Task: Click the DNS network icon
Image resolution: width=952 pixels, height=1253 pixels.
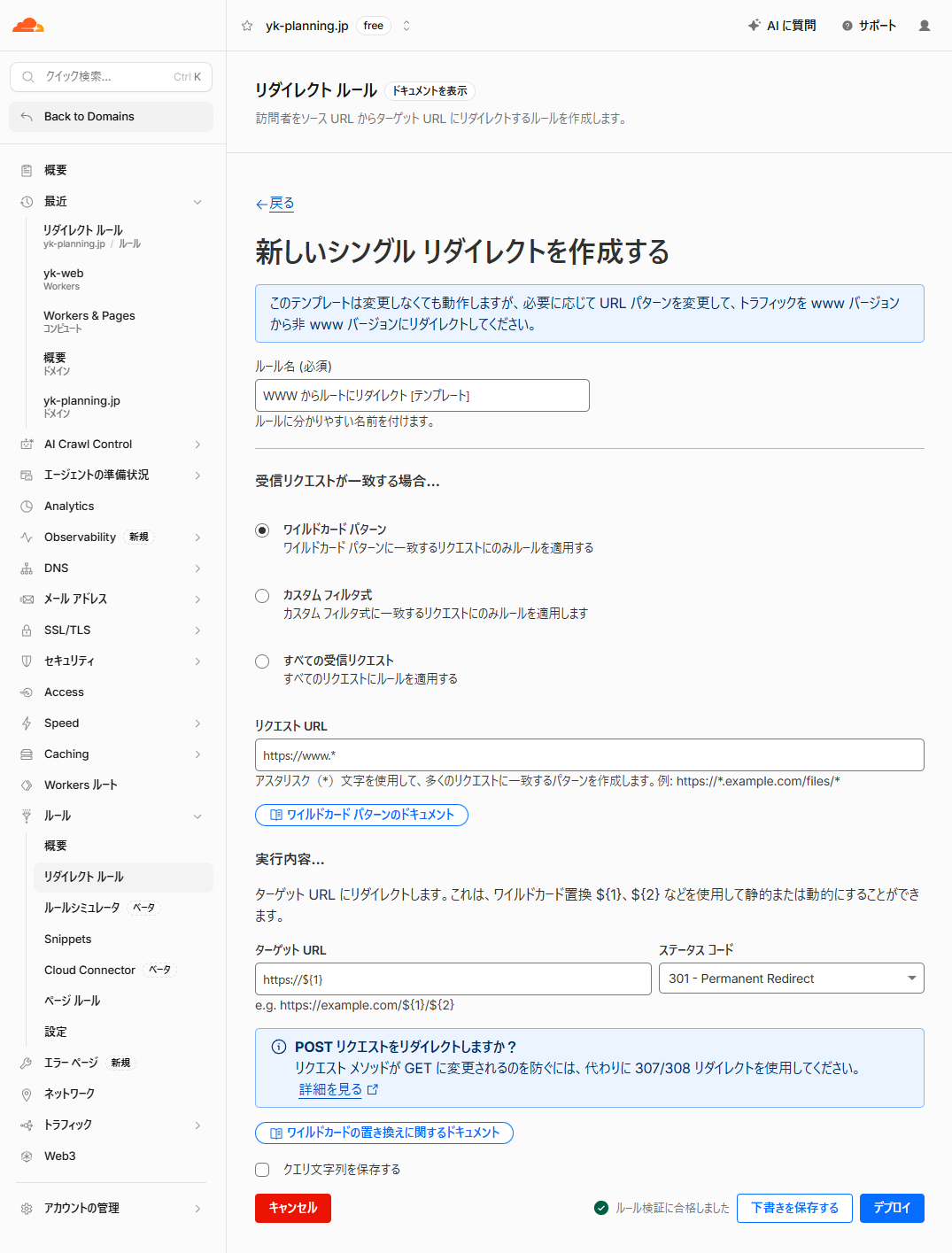Action: (27, 568)
